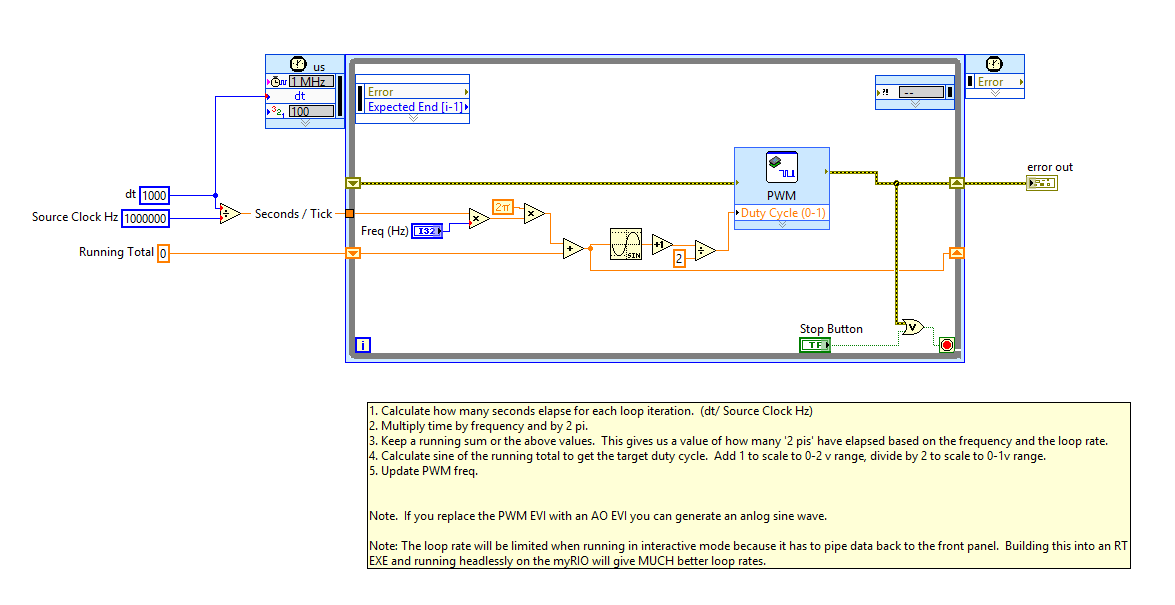Screen dimensions: 1175x605
Task: Click the error shift register on the loop's right edge
Action: click(956, 183)
